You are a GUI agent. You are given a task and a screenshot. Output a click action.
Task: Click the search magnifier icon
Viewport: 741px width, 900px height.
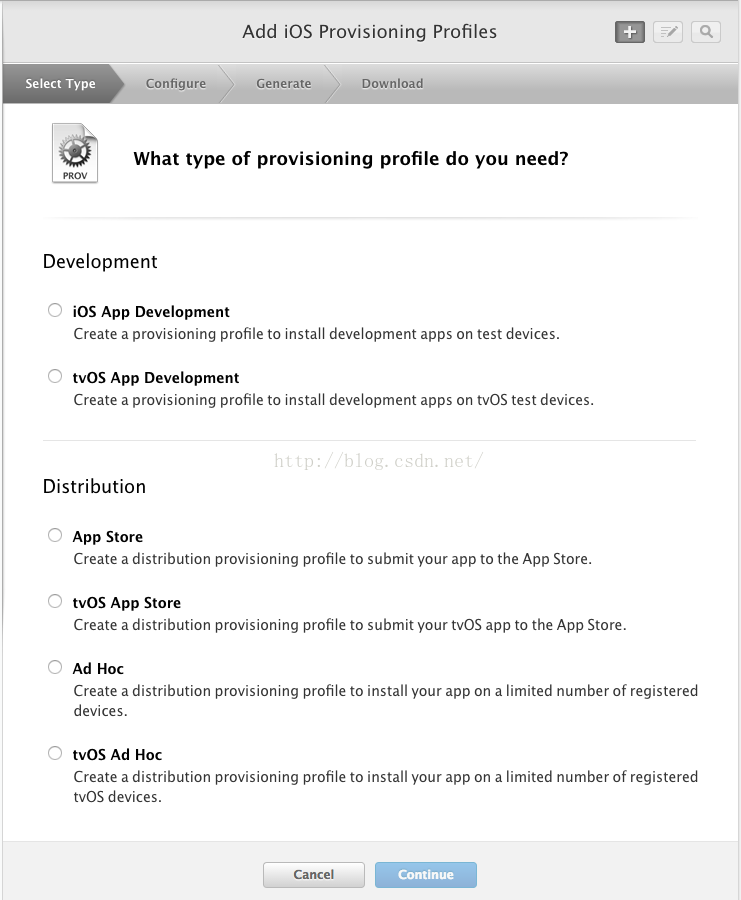click(x=706, y=32)
